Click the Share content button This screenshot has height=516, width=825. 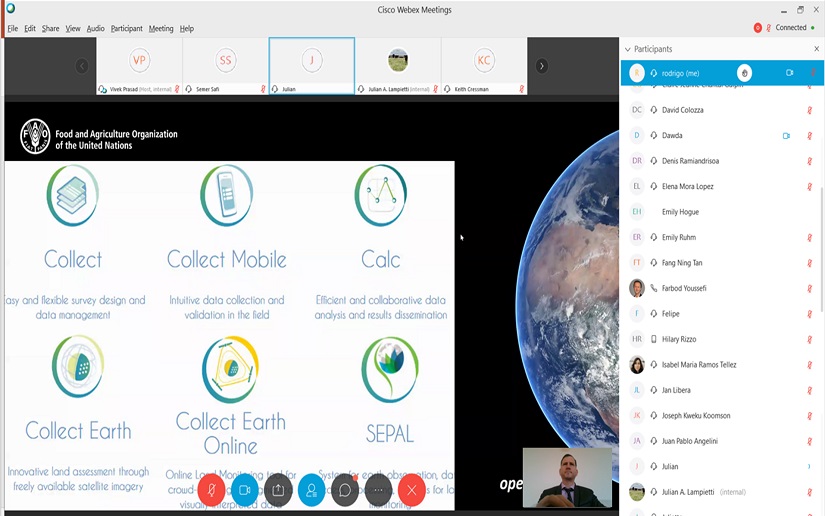coord(278,490)
